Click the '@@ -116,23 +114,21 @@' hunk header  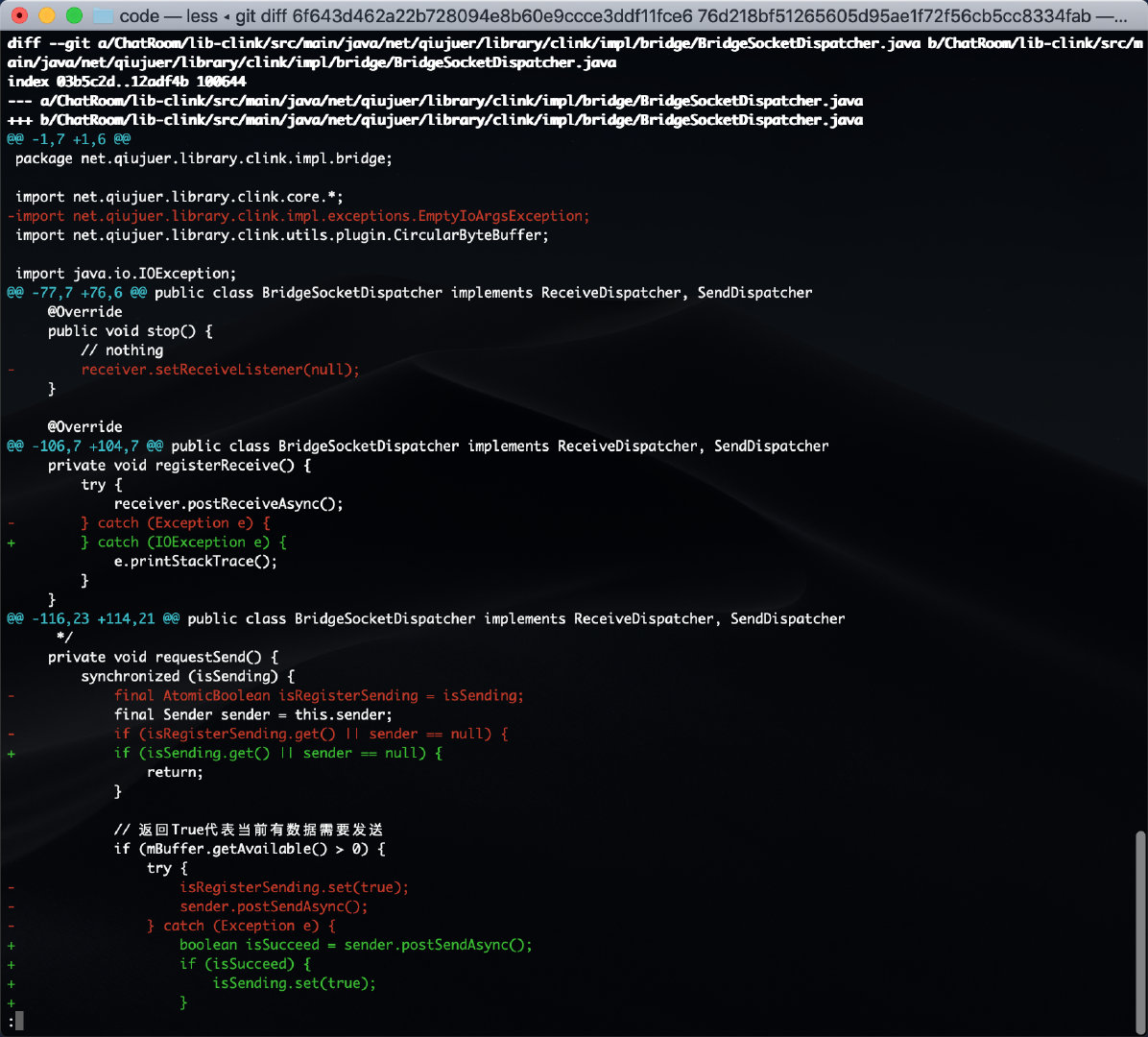[93, 618]
